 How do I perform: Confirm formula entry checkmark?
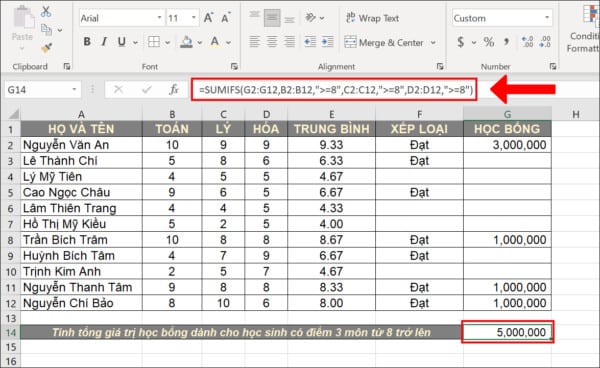pyautogui.click(x=147, y=90)
